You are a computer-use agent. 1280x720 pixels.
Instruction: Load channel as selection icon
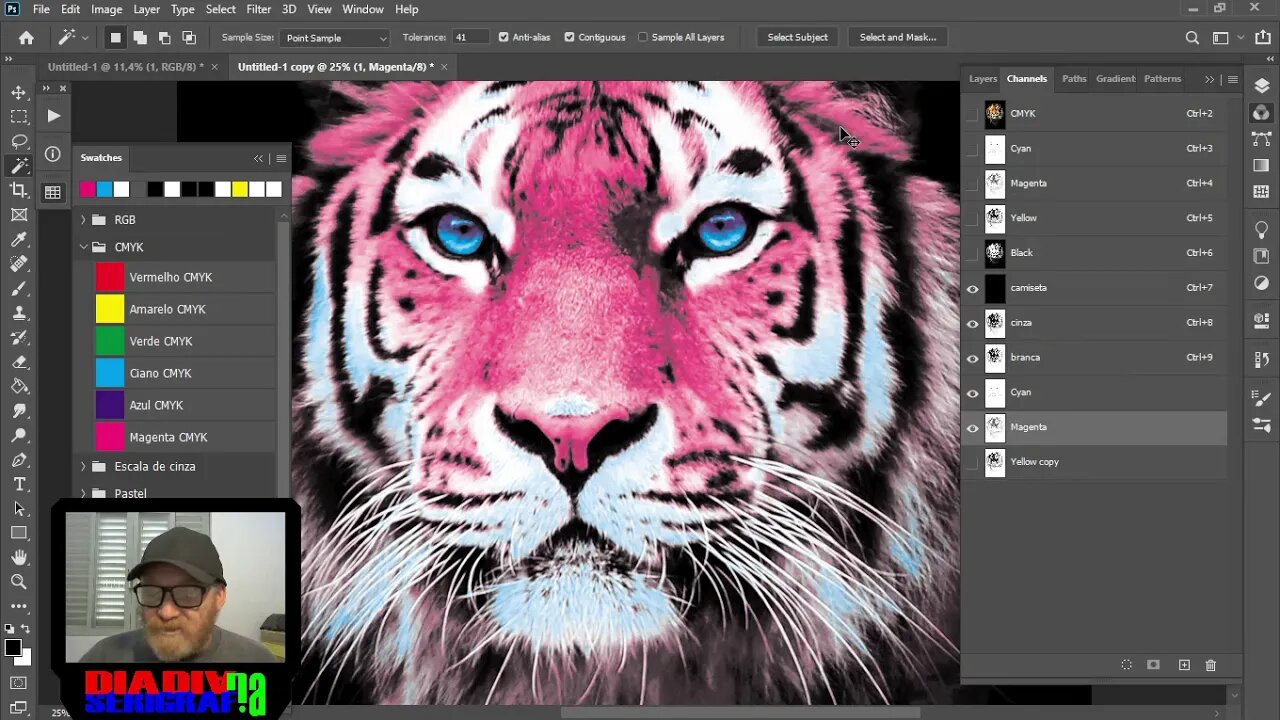click(1126, 665)
